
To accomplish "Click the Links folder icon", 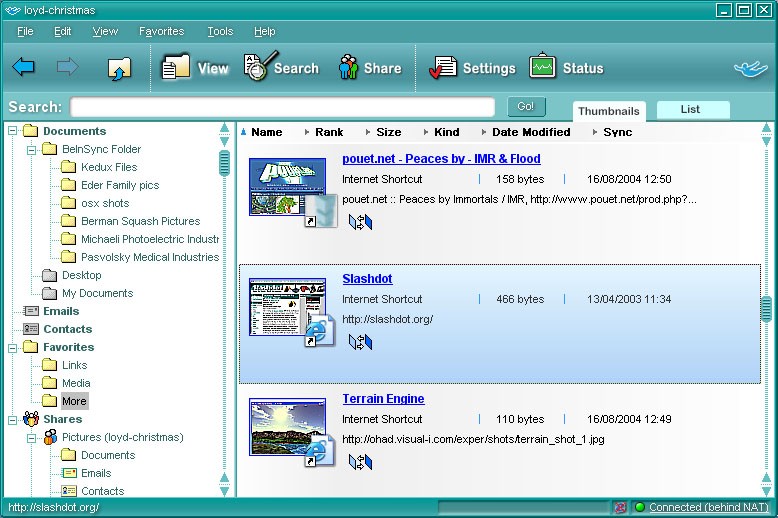I will click(50, 365).
